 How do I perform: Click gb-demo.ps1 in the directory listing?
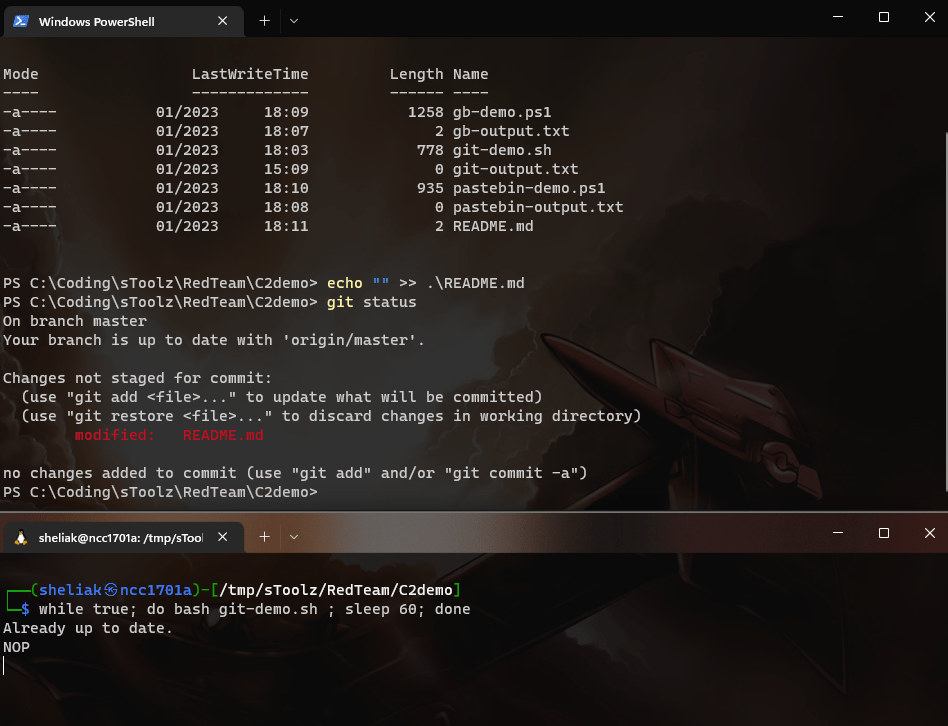502,112
